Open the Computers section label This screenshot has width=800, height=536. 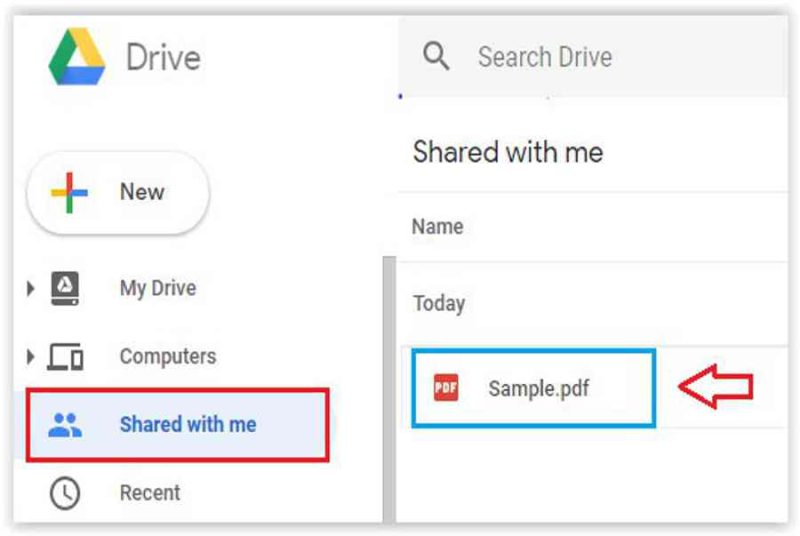coord(168,356)
